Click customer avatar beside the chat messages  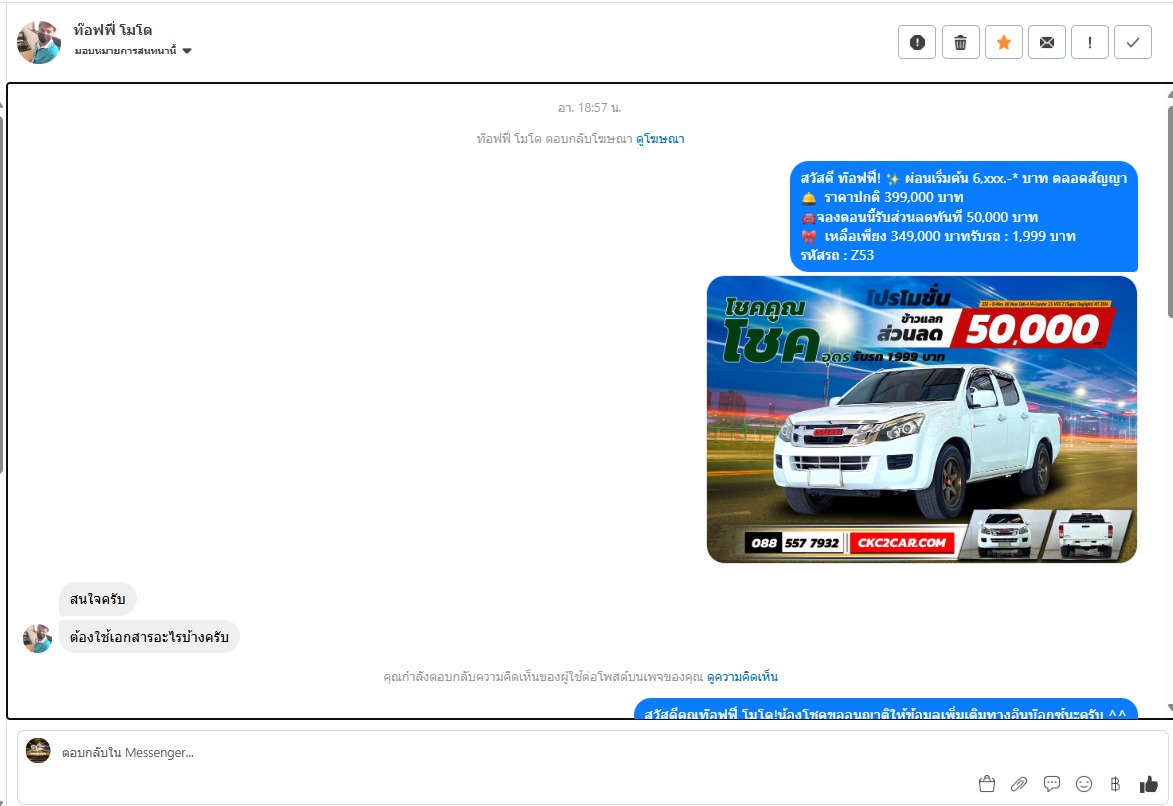pyautogui.click(x=37, y=638)
